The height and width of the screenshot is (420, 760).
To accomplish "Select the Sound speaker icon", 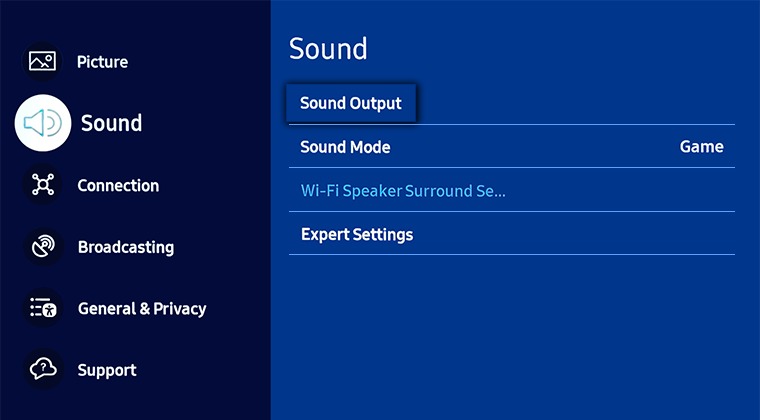I will coord(43,123).
